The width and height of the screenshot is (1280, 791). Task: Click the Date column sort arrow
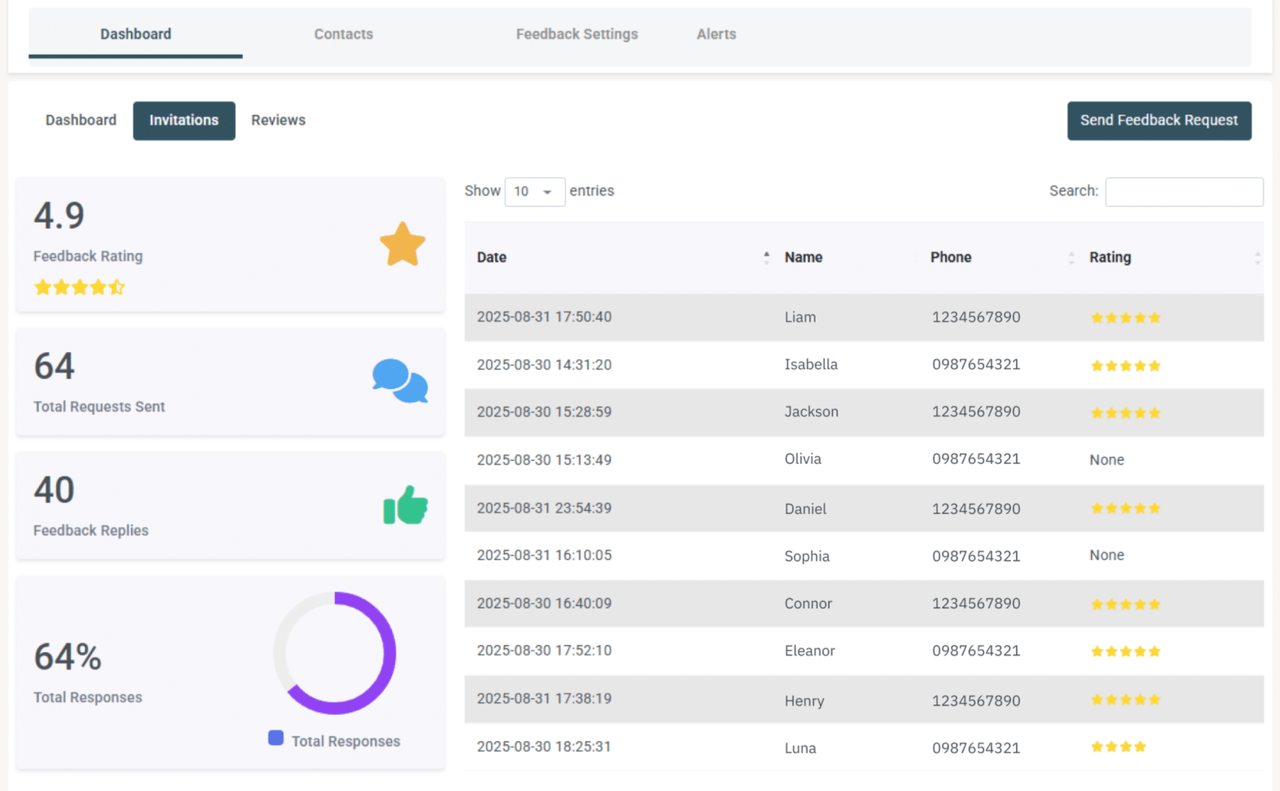766,257
